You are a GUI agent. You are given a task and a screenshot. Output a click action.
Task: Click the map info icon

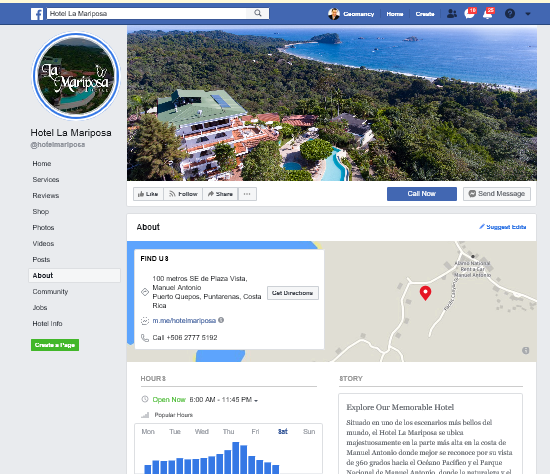(525, 351)
